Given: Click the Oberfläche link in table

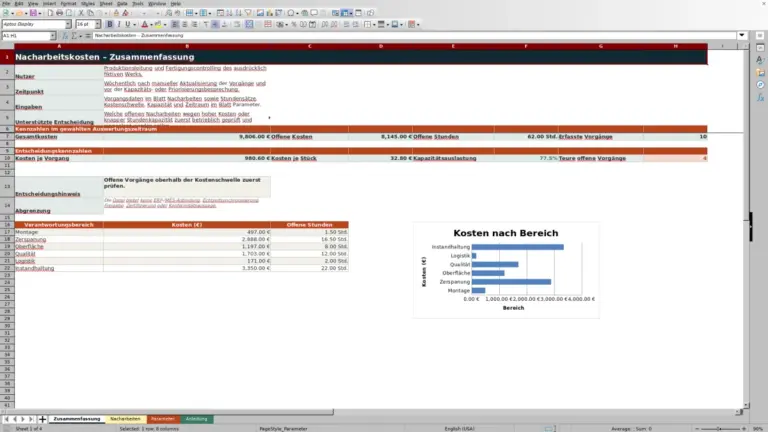Looking at the screenshot, I should (x=29, y=247).
